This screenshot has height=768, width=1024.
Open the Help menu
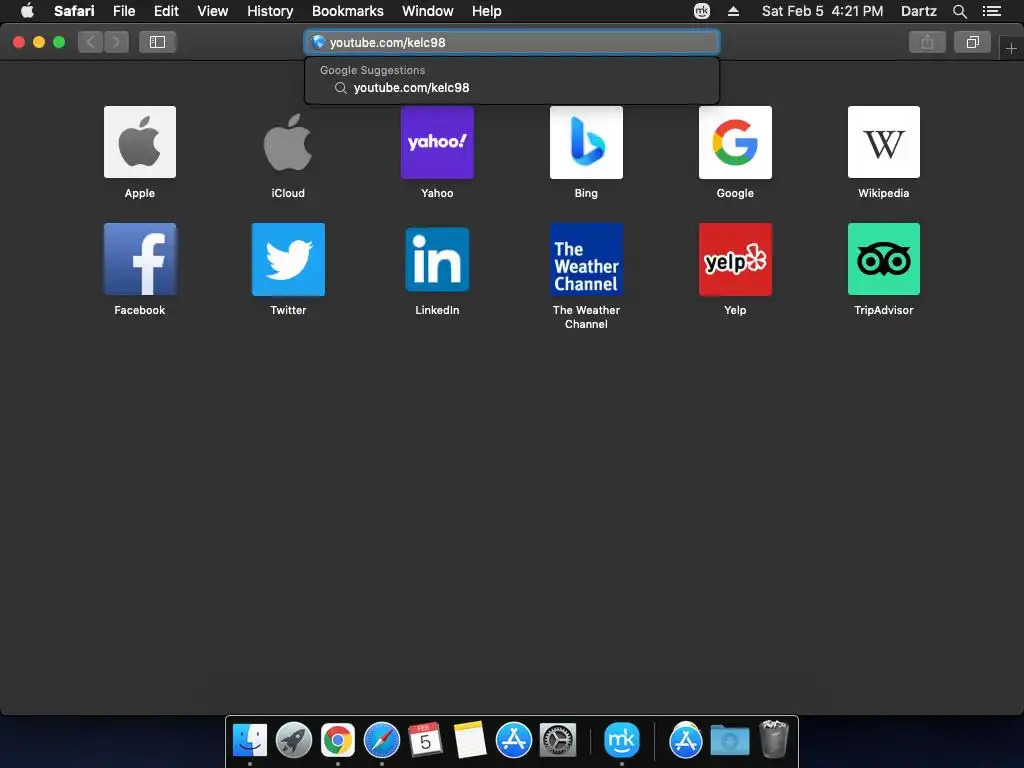point(487,11)
